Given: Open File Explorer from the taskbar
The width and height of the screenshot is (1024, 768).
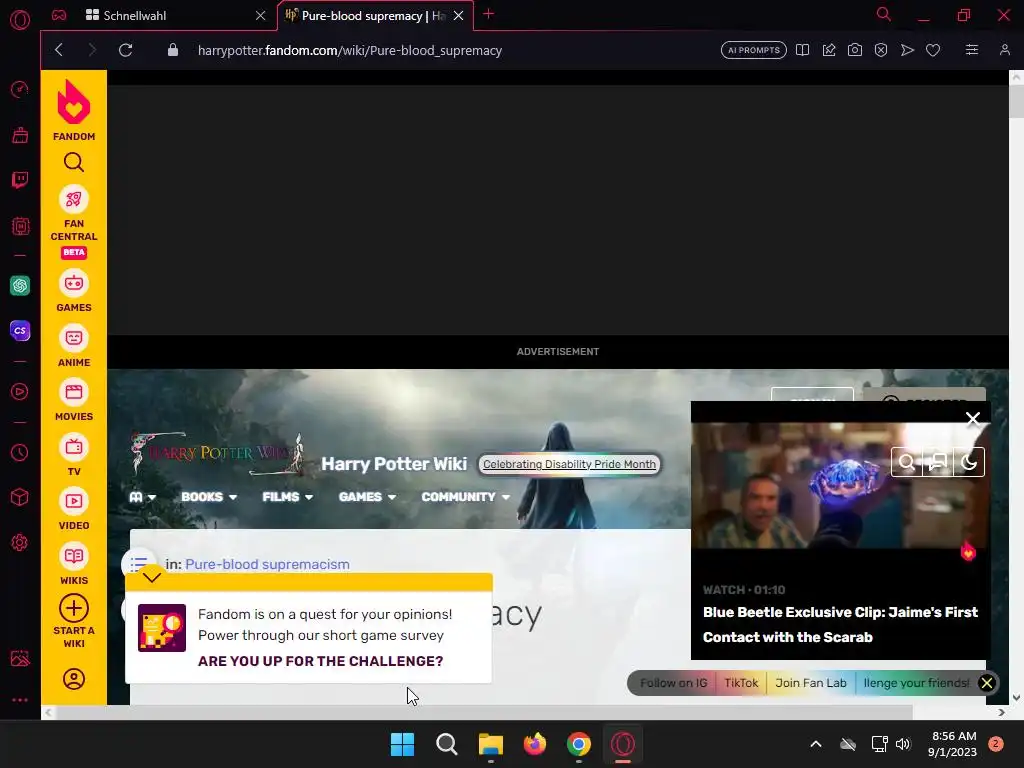Looking at the screenshot, I should tap(490, 744).
